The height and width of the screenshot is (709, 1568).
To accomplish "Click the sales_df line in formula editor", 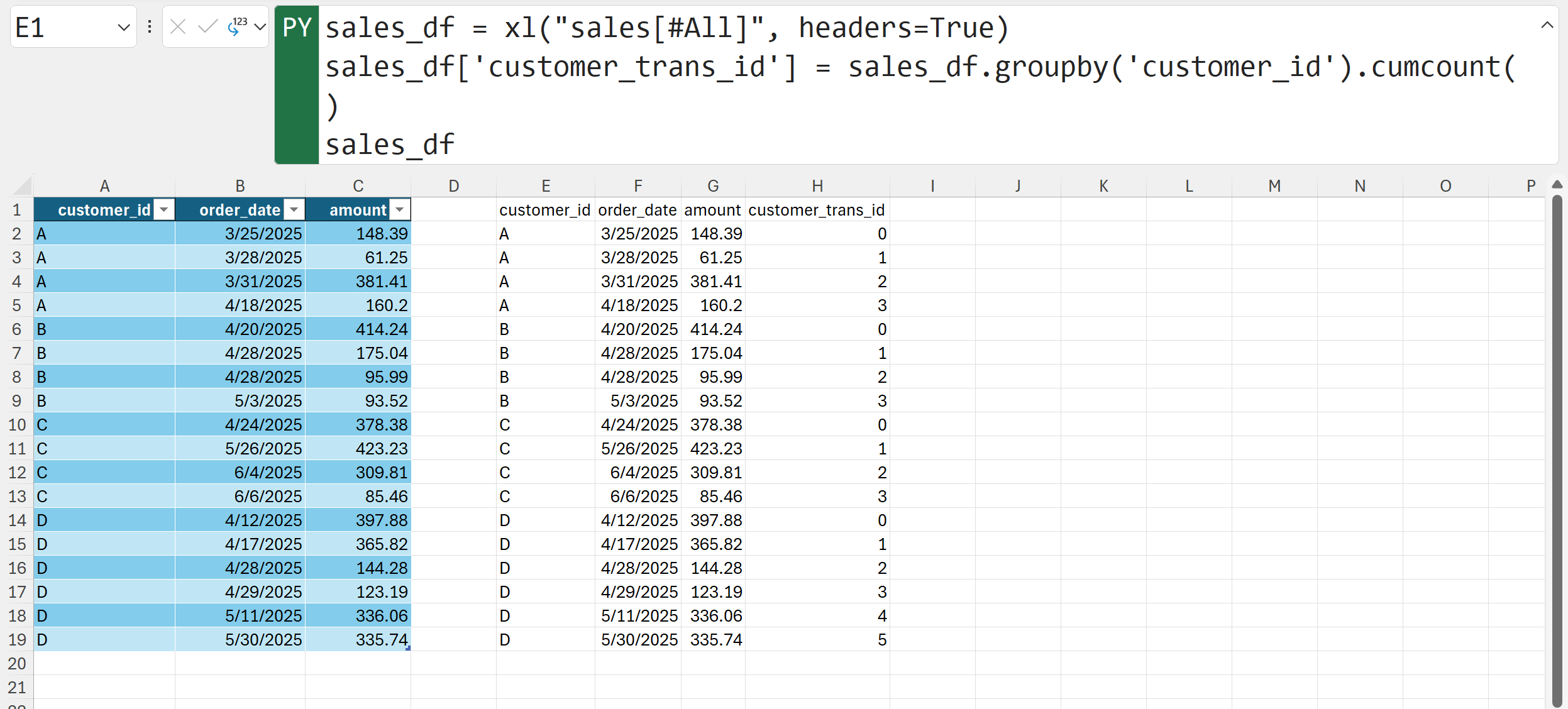I will click(x=390, y=145).
